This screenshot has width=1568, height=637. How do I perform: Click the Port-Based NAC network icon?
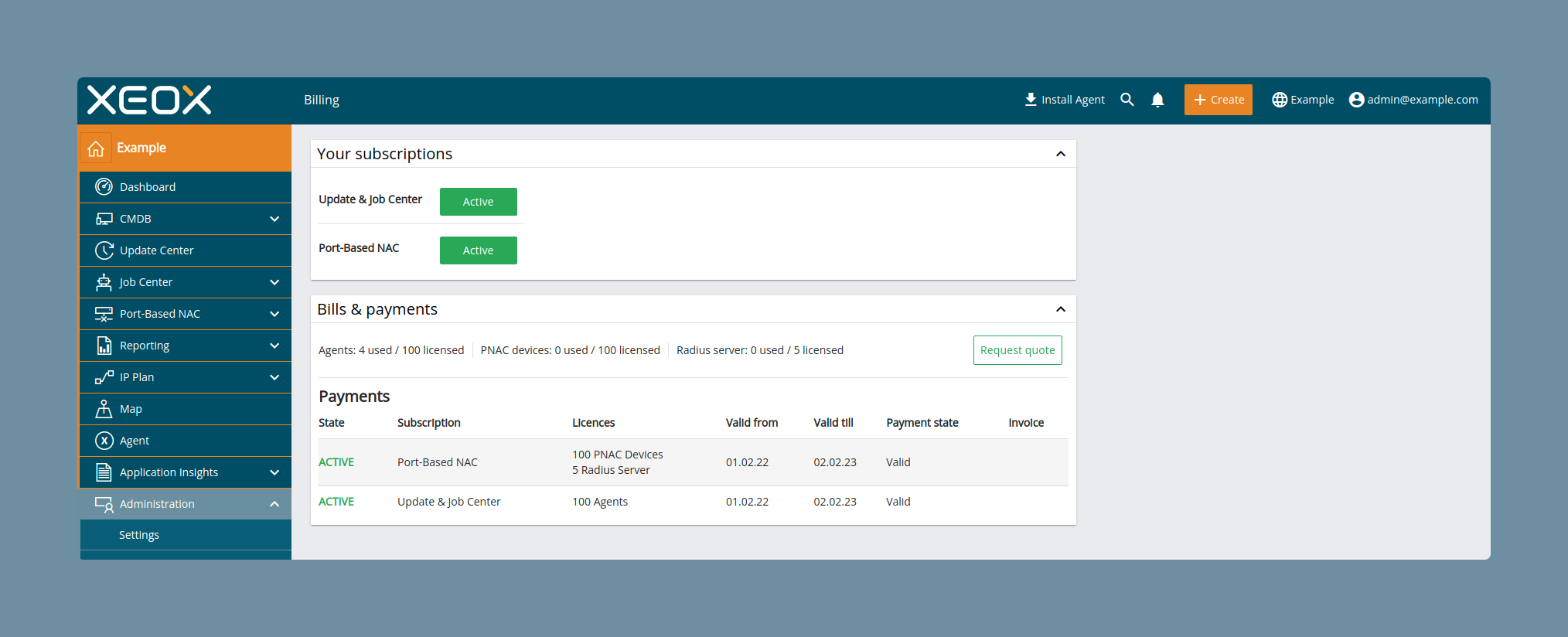tap(104, 314)
